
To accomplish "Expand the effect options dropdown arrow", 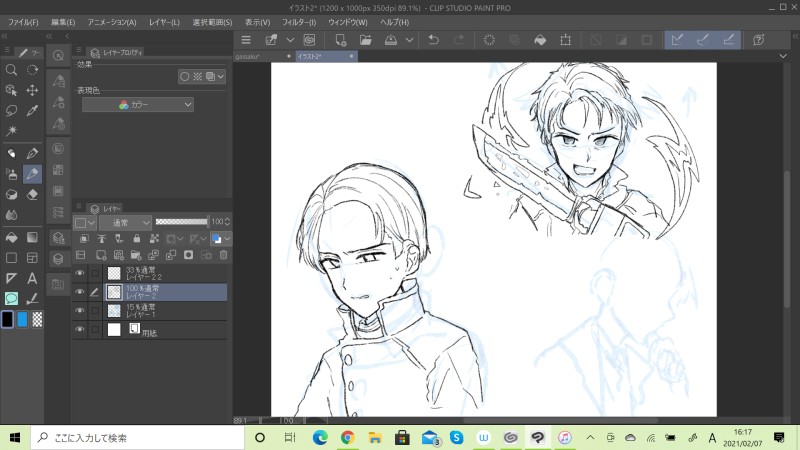I will pos(220,77).
